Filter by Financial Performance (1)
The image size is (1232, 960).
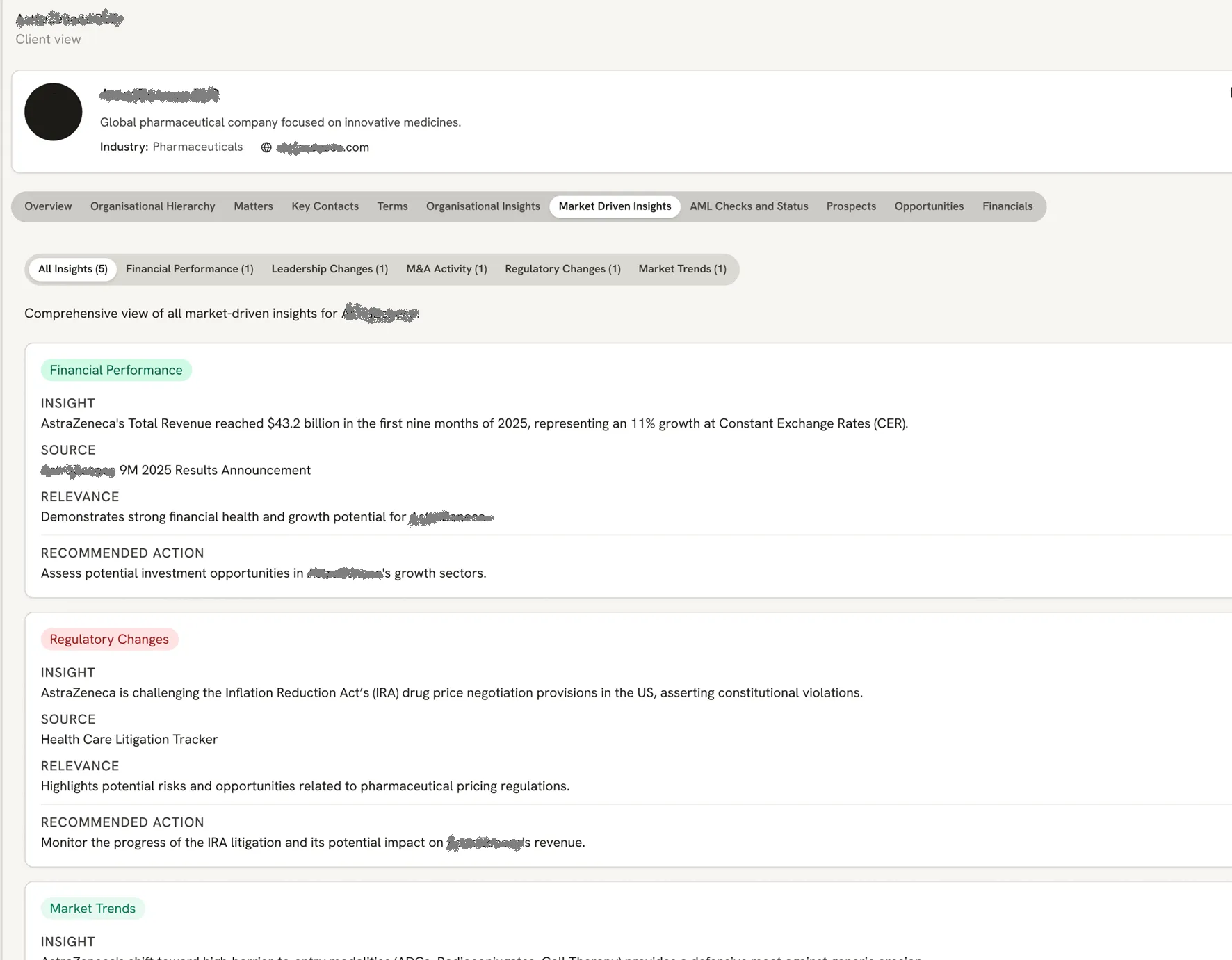point(189,269)
